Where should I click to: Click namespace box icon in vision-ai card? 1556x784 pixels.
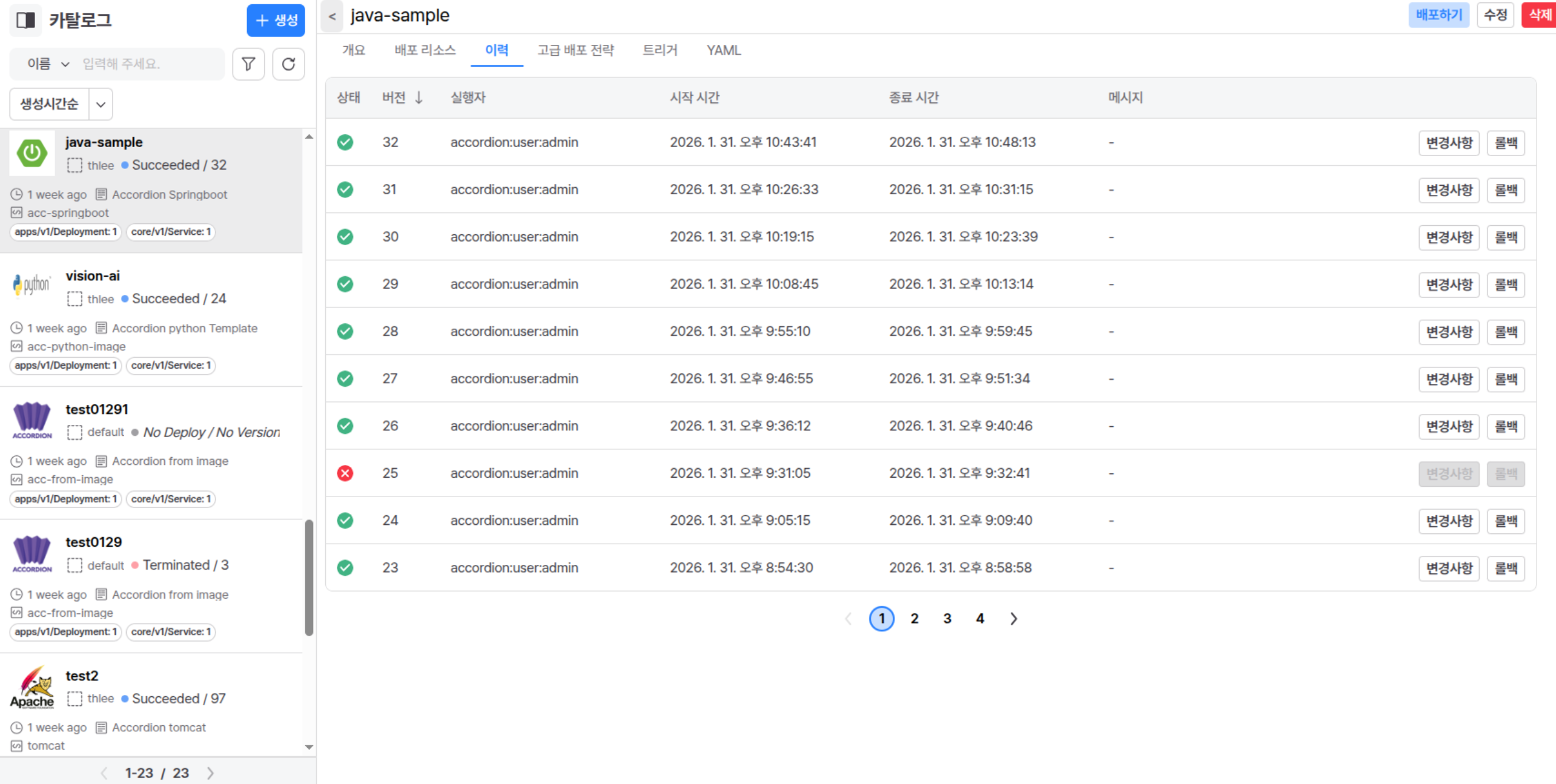(74, 298)
